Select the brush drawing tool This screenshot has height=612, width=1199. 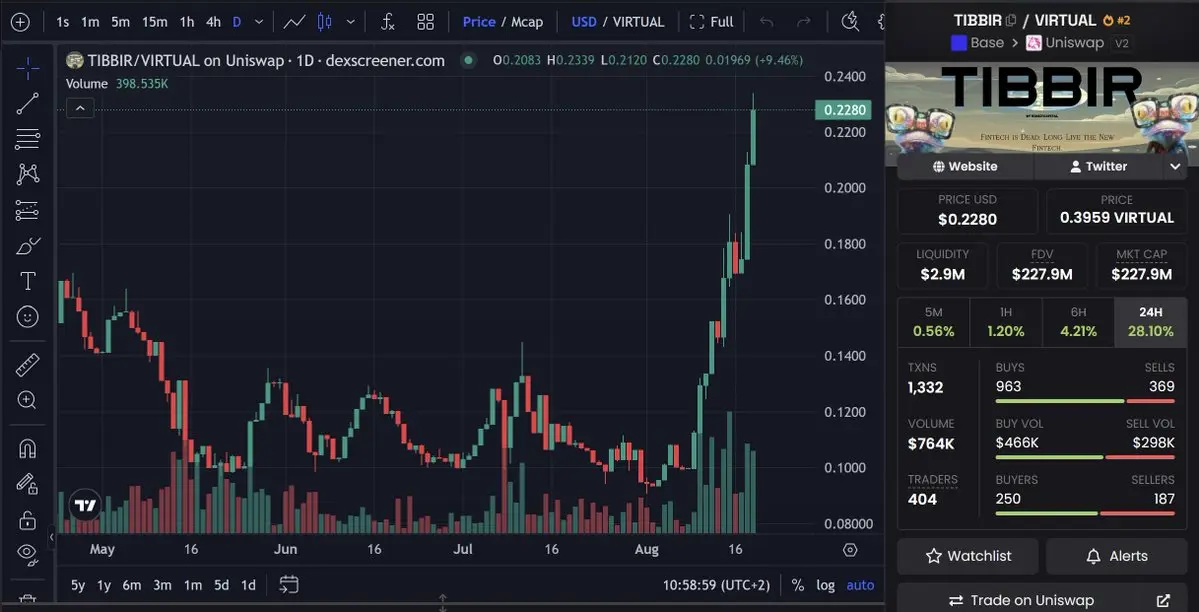[x=28, y=246]
